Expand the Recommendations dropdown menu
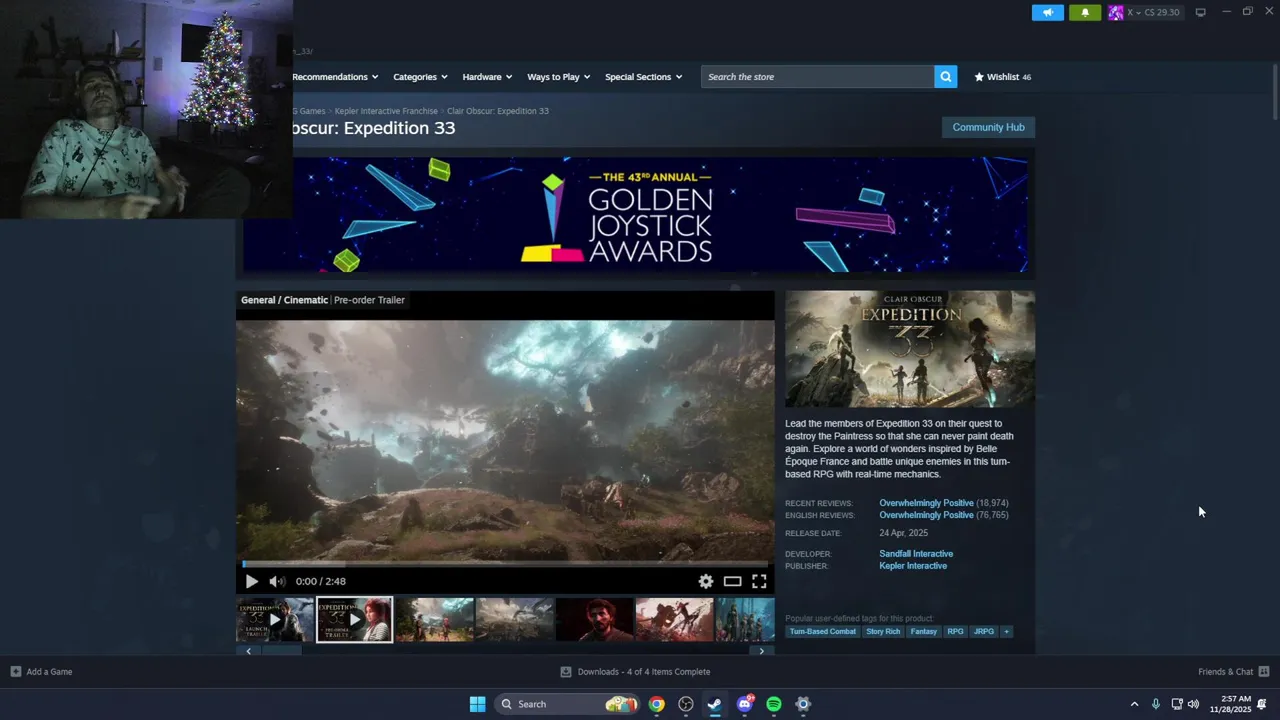 335,77
